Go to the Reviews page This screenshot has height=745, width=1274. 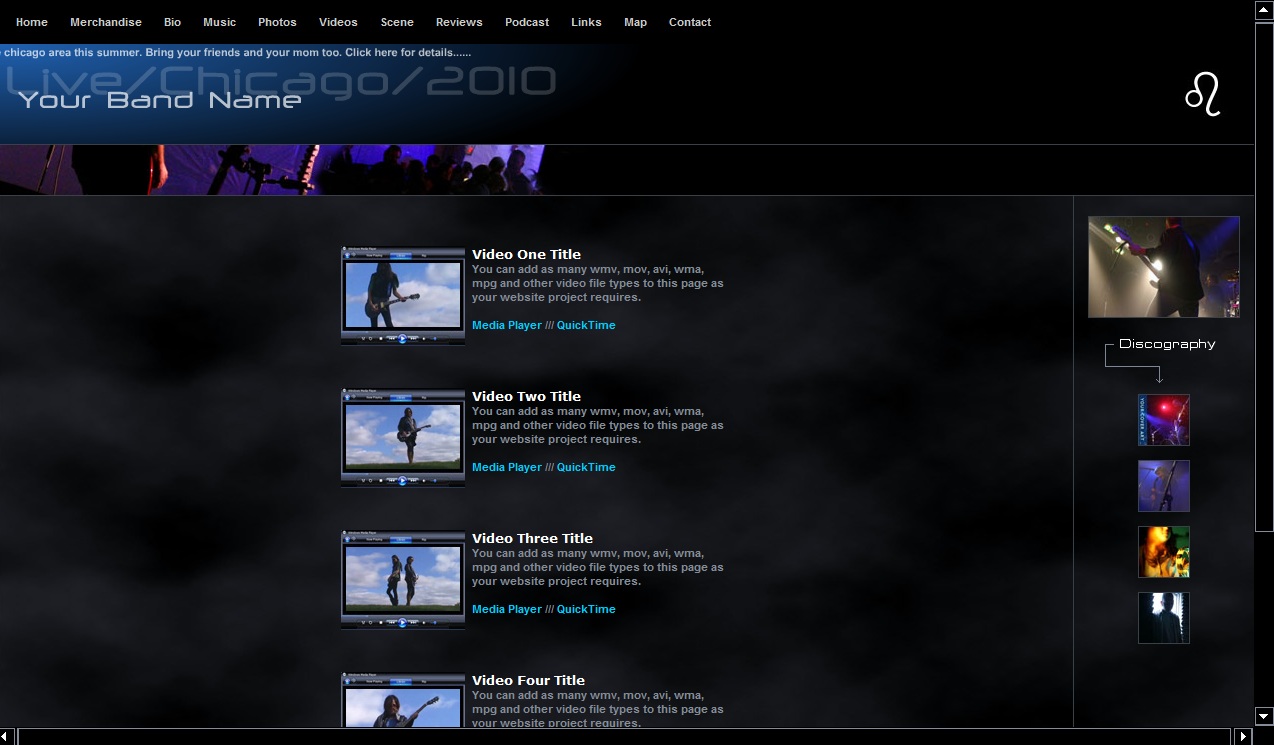pyautogui.click(x=459, y=22)
